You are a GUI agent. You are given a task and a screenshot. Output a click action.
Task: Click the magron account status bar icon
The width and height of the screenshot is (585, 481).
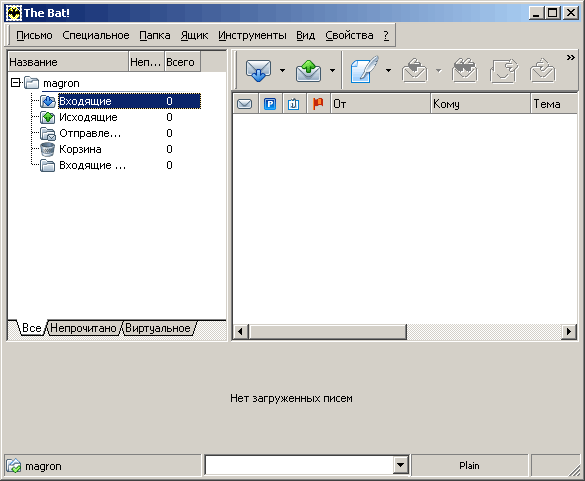14,465
